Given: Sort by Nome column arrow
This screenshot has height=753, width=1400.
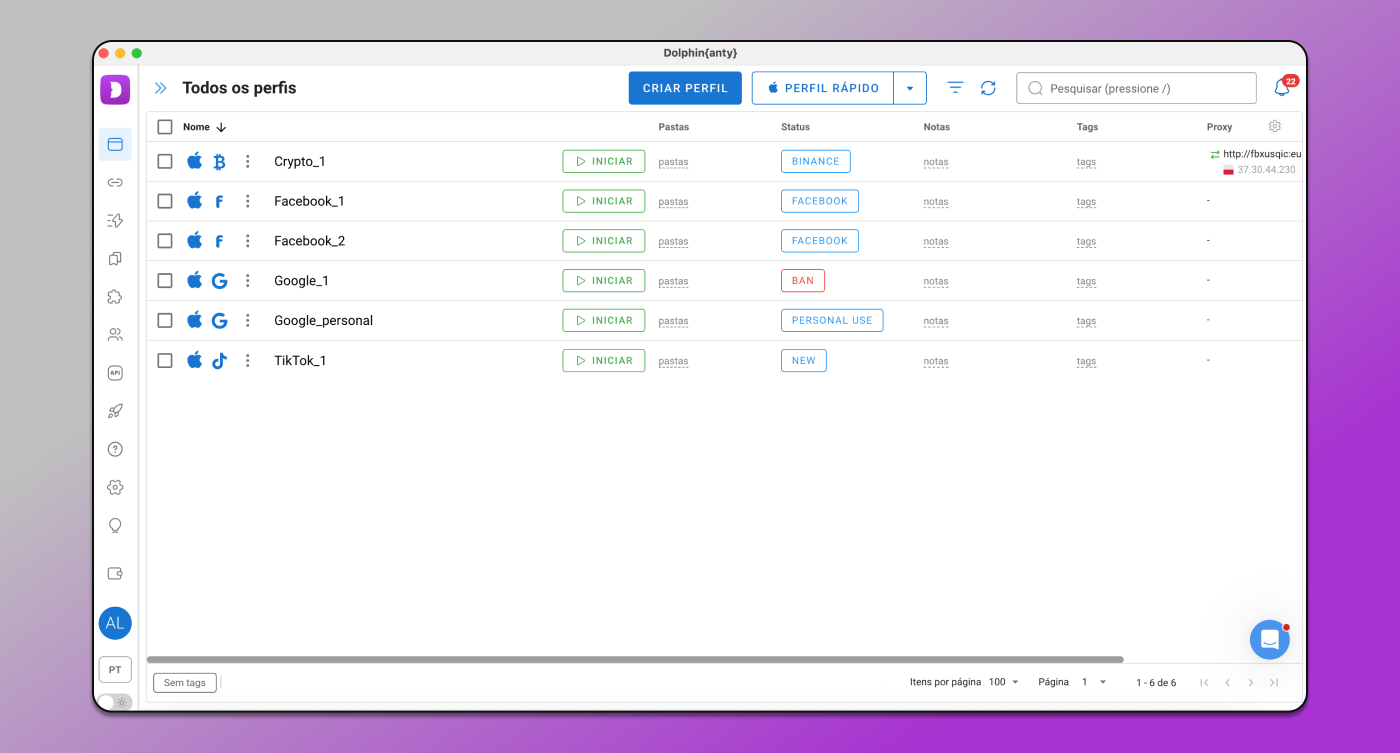Looking at the screenshot, I should (221, 127).
